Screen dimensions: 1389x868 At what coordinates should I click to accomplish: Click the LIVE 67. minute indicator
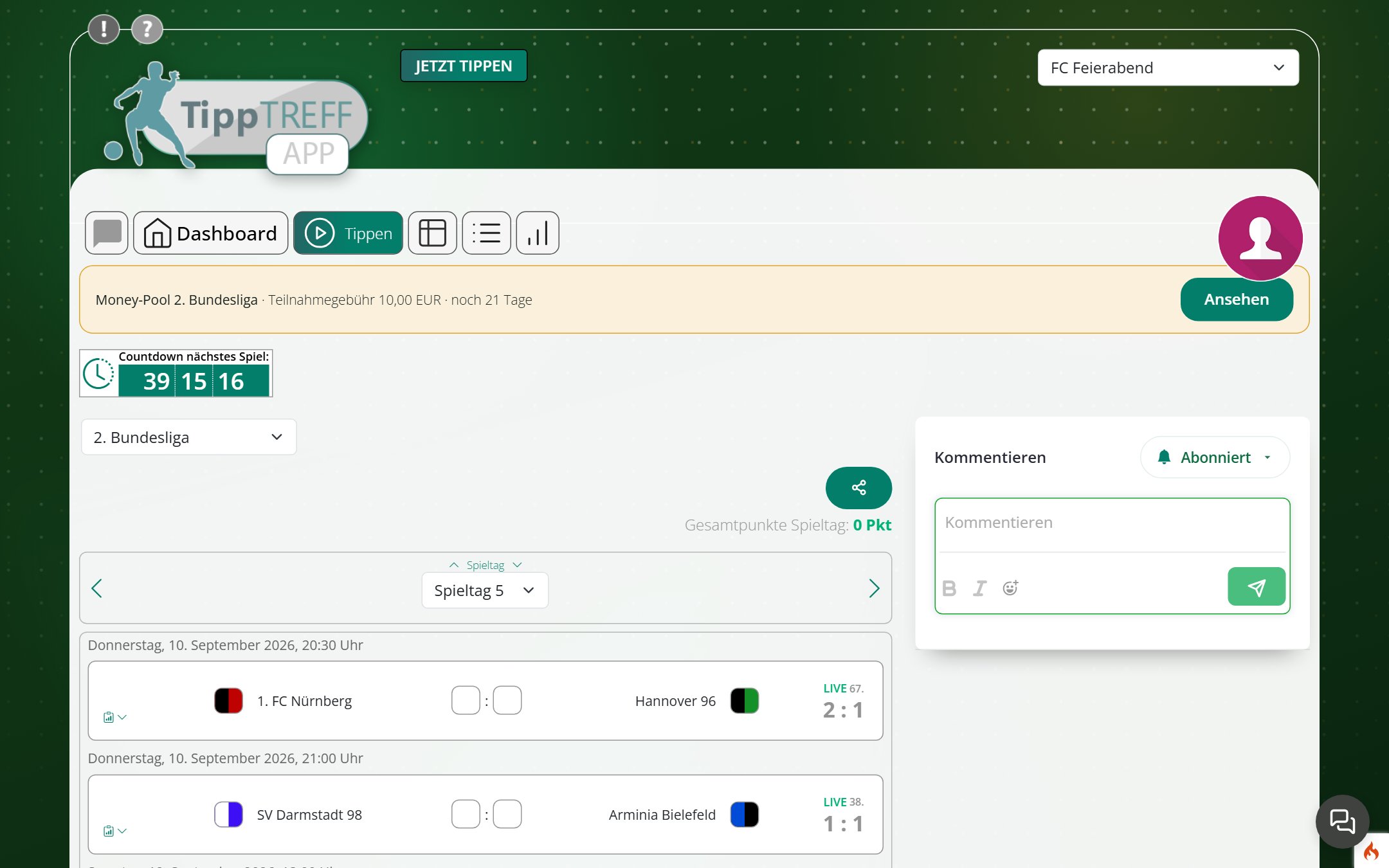click(x=843, y=689)
